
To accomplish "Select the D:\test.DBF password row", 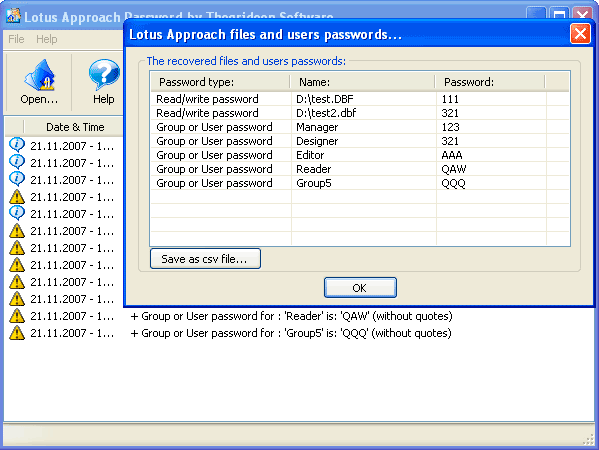I will tap(359, 99).
